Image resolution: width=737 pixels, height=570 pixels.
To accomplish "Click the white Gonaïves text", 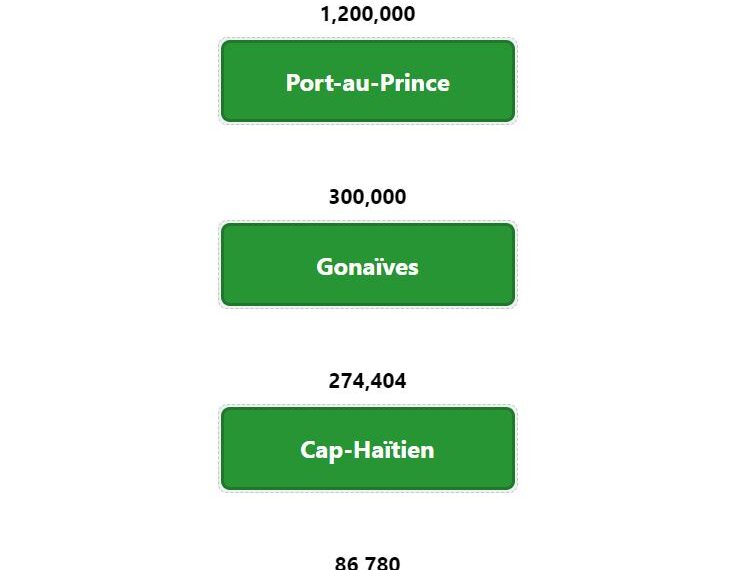I will pyautogui.click(x=368, y=266).
